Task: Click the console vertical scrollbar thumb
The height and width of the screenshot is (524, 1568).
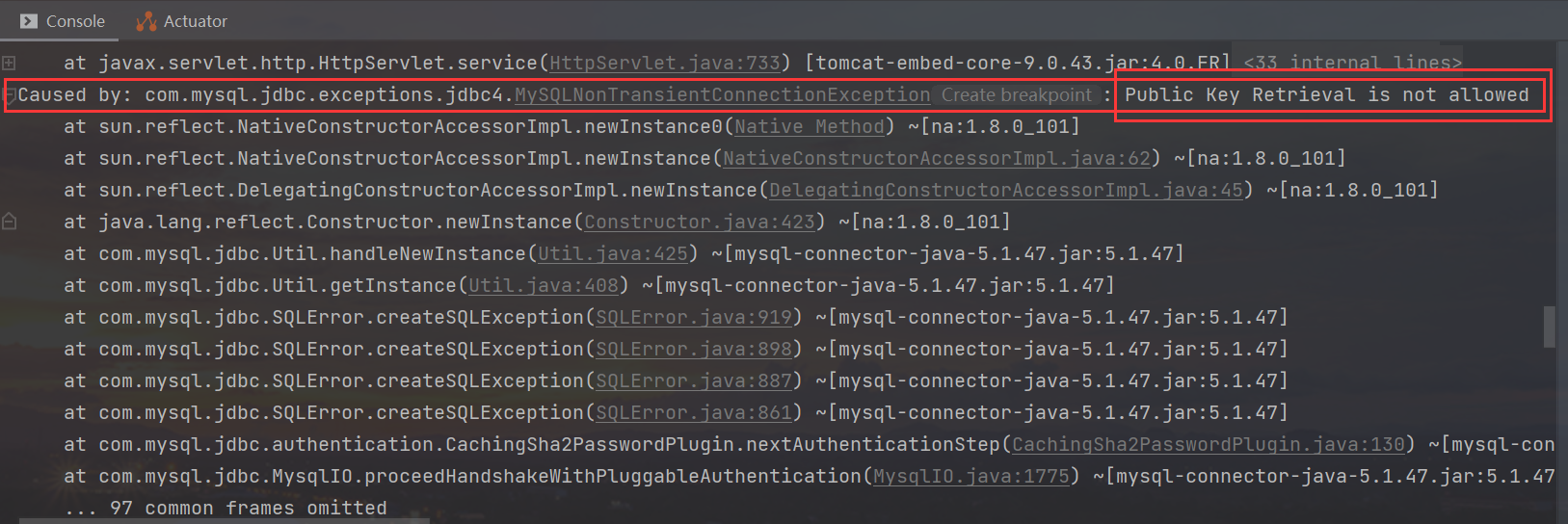Action: [1549, 327]
